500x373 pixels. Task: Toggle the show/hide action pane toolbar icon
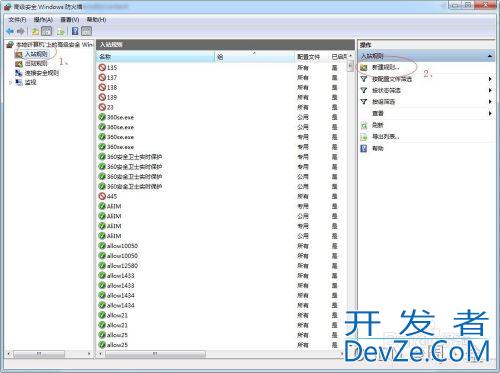(x=86, y=32)
